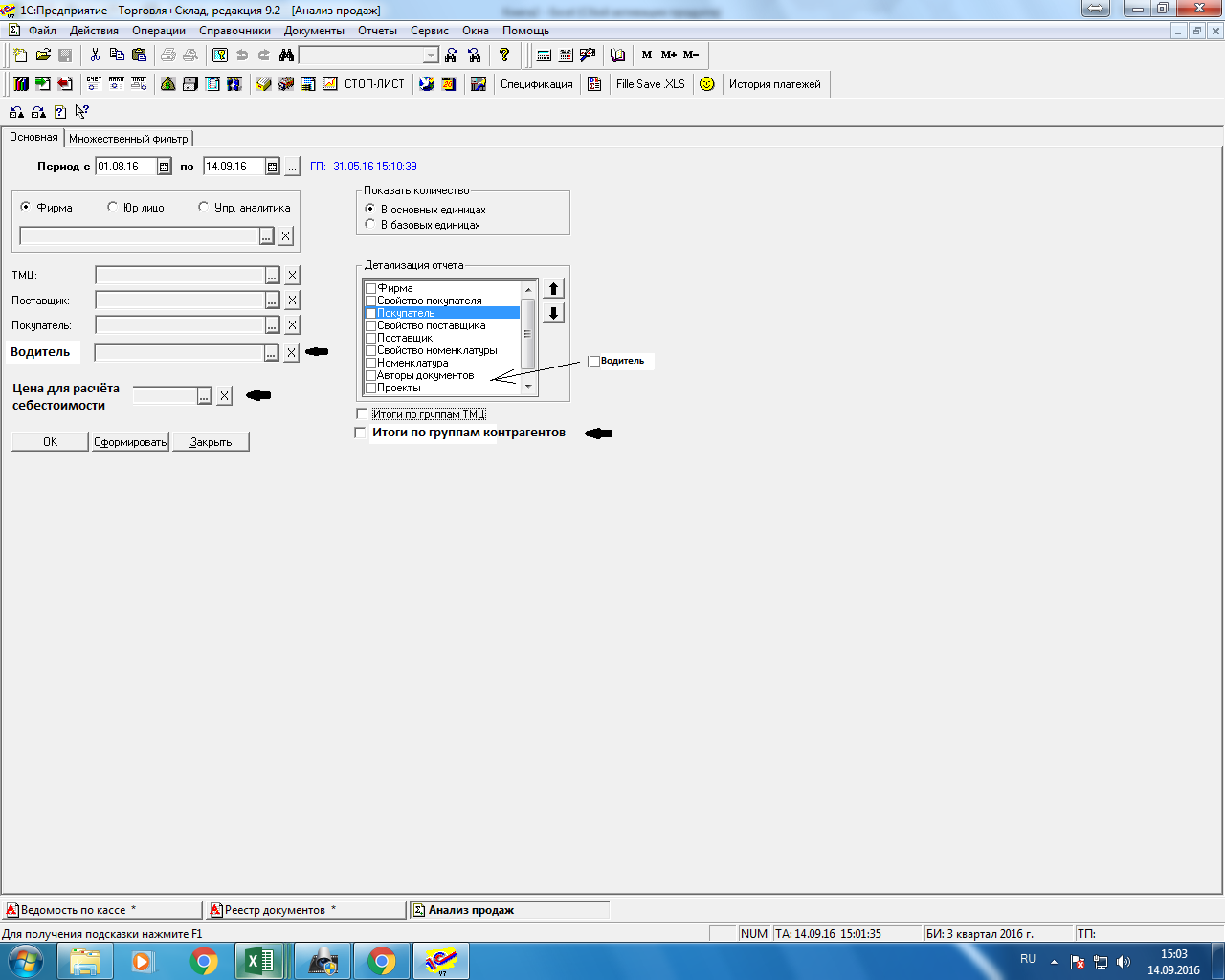Open calendar picker for period start date

(164, 167)
